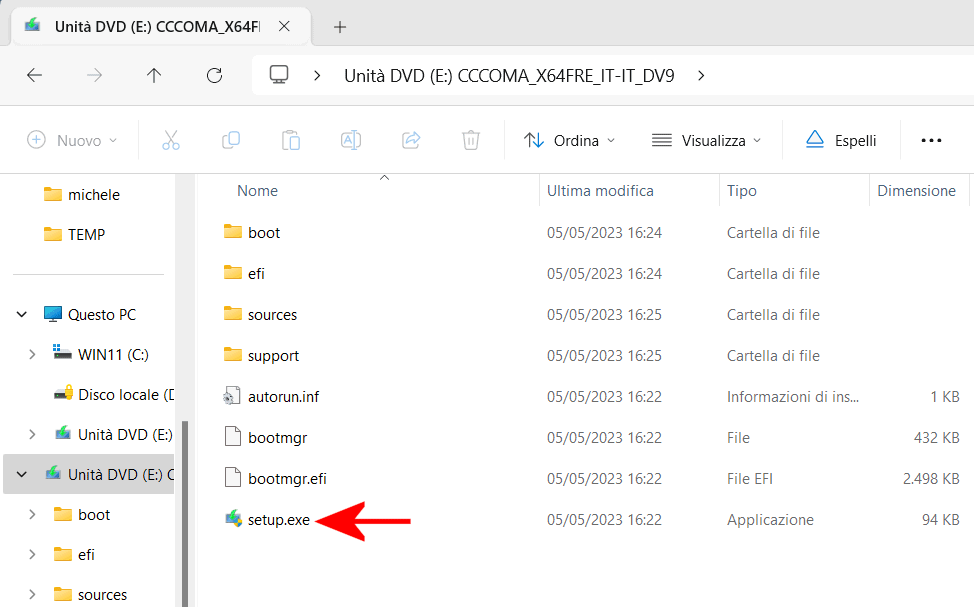Viewport: 974px width, 607px height.
Task: Select the setup.exe application
Action: tap(278, 519)
